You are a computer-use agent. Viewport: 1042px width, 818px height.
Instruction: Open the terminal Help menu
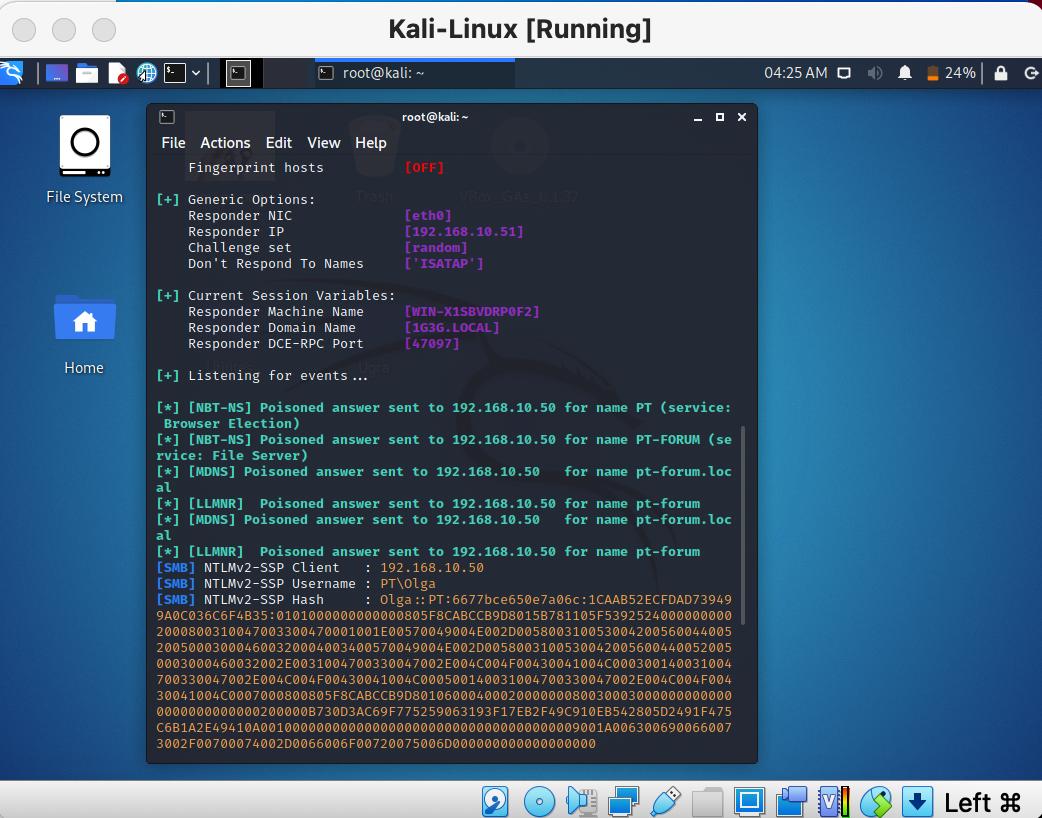(x=370, y=143)
